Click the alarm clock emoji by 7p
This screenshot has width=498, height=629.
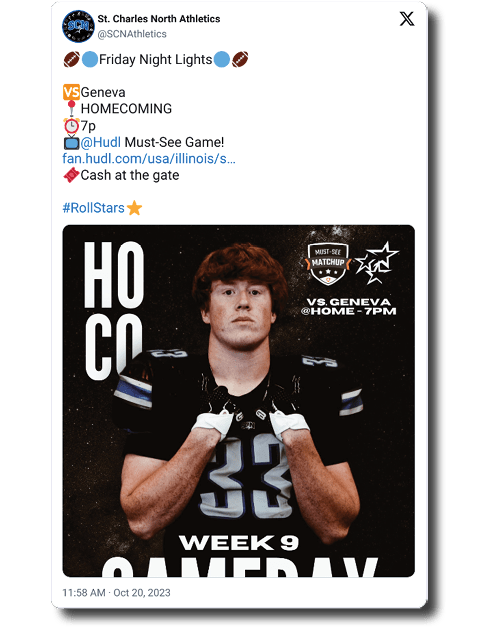[71, 126]
